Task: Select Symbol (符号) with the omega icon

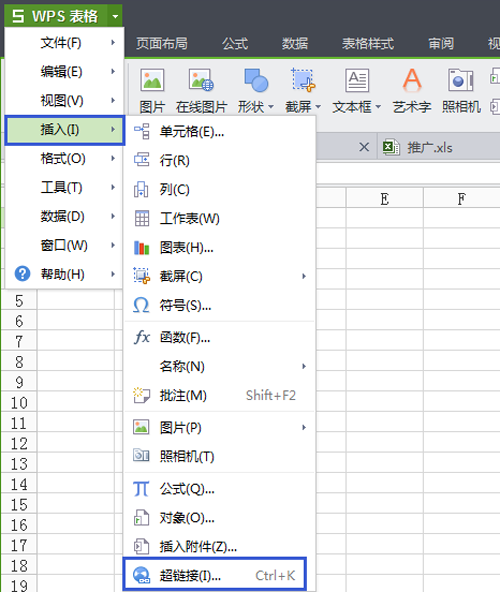Action: click(219, 305)
